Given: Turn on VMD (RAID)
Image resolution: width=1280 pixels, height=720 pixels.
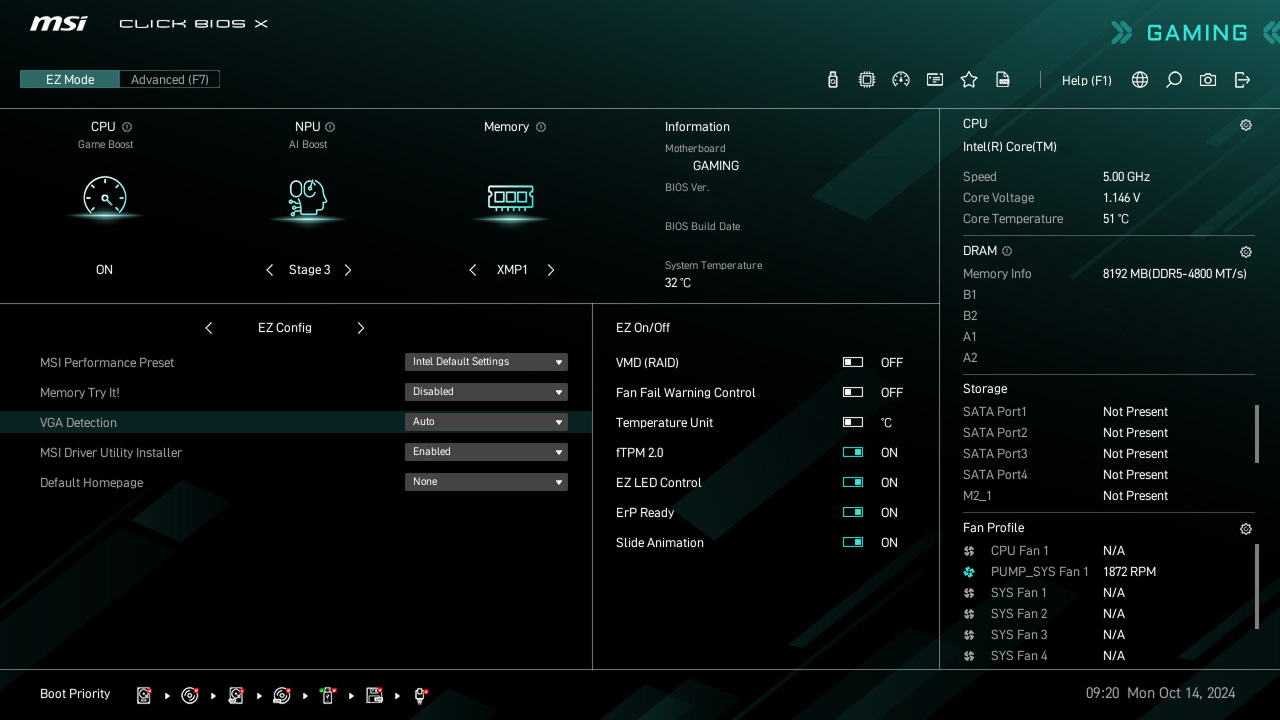Looking at the screenshot, I should (852, 362).
